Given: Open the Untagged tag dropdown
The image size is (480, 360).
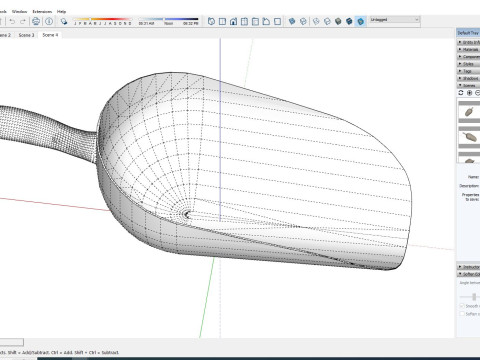Looking at the screenshot, I should (x=394, y=20).
